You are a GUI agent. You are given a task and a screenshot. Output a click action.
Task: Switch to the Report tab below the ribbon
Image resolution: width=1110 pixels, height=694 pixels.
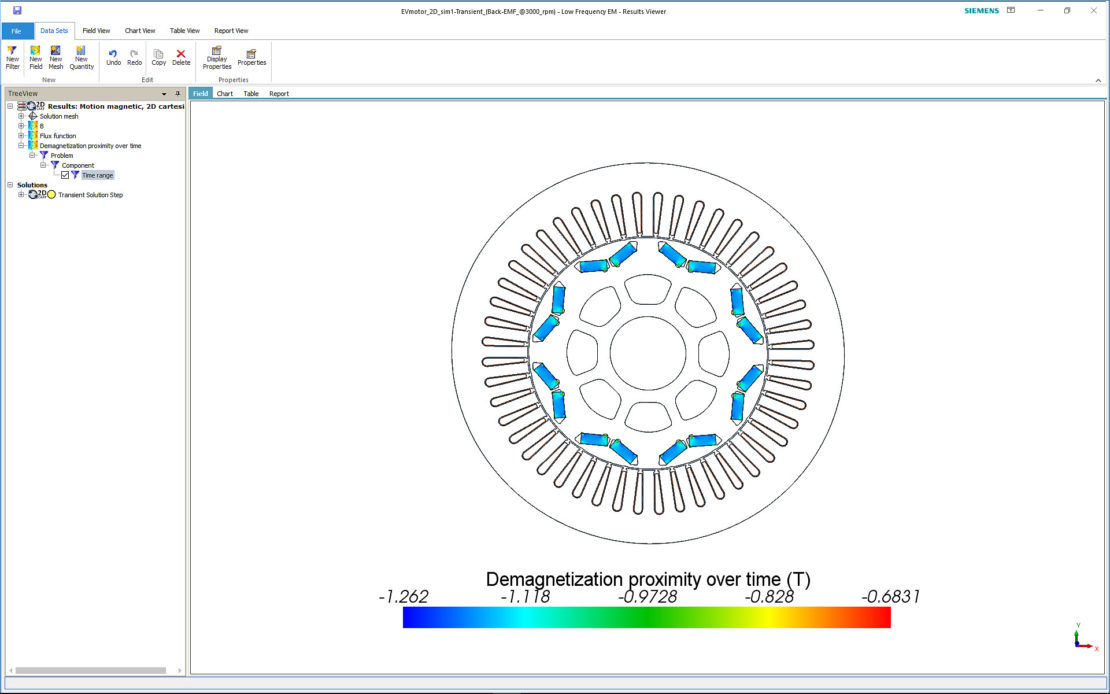(279, 93)
